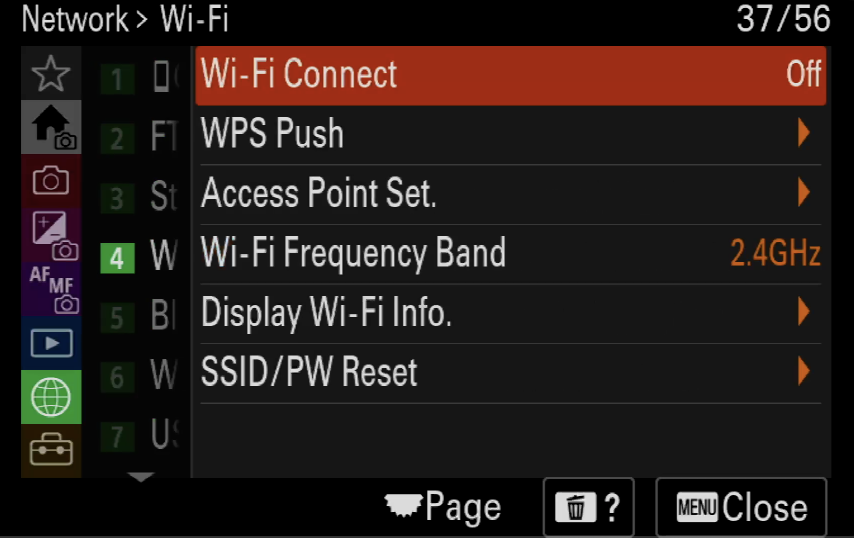Change Wi-Fi Frequency Band 2.4GHz value

[774, 253]
